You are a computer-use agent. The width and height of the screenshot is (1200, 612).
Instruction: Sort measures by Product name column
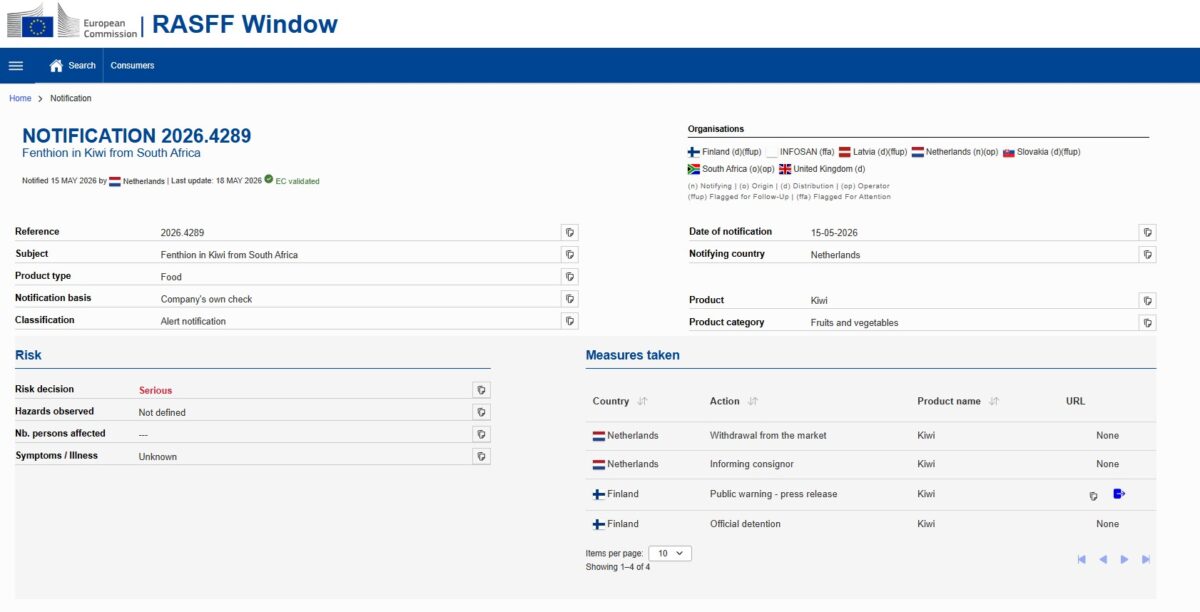994,401
